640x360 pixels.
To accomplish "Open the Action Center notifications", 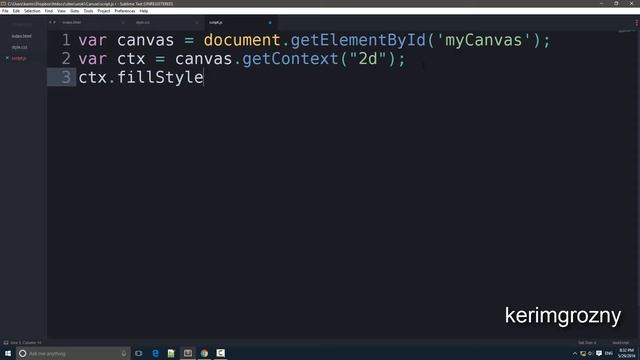I will (x=599, y=353).
